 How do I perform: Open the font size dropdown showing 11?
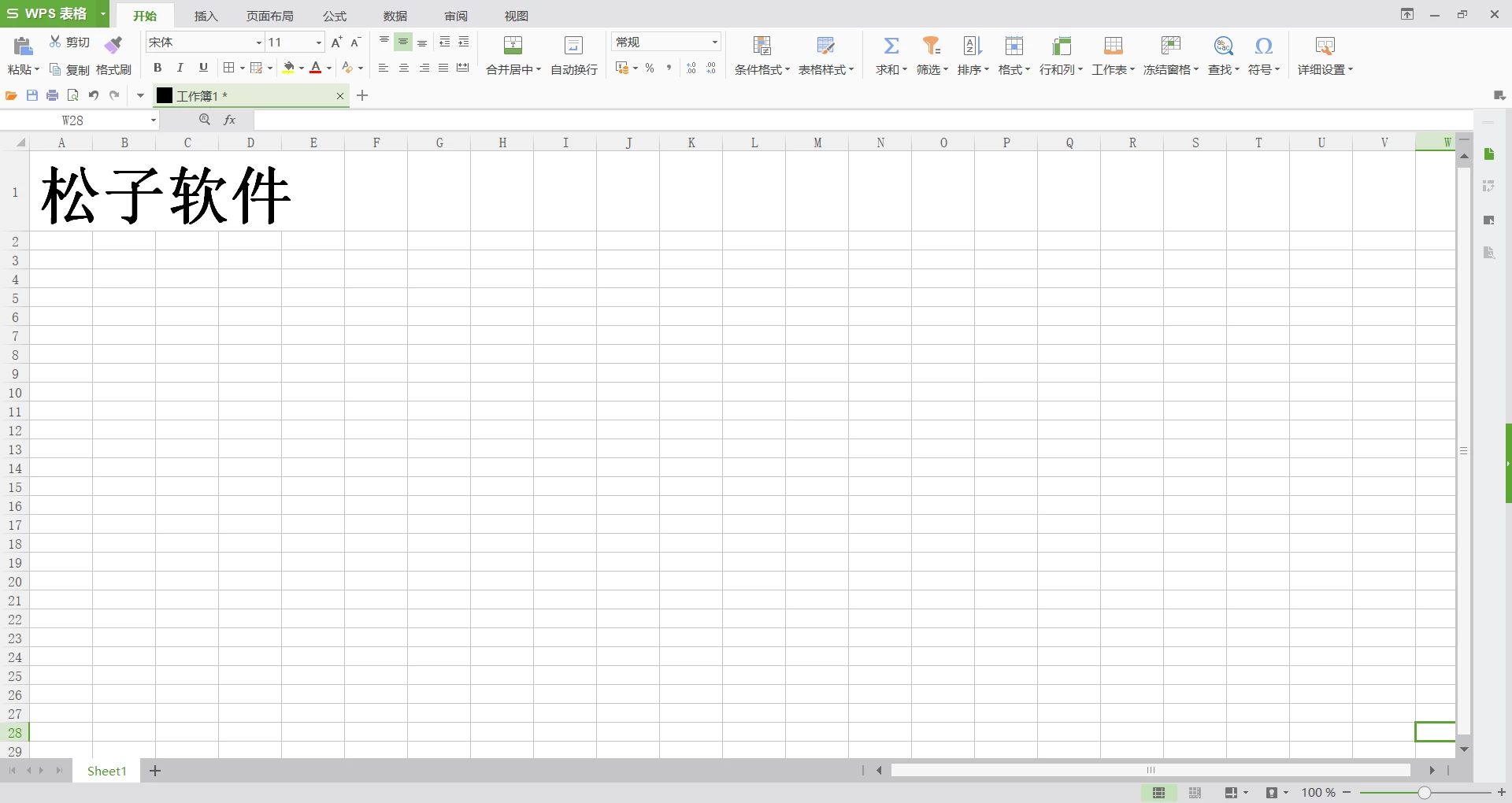[x=319, y=43]
